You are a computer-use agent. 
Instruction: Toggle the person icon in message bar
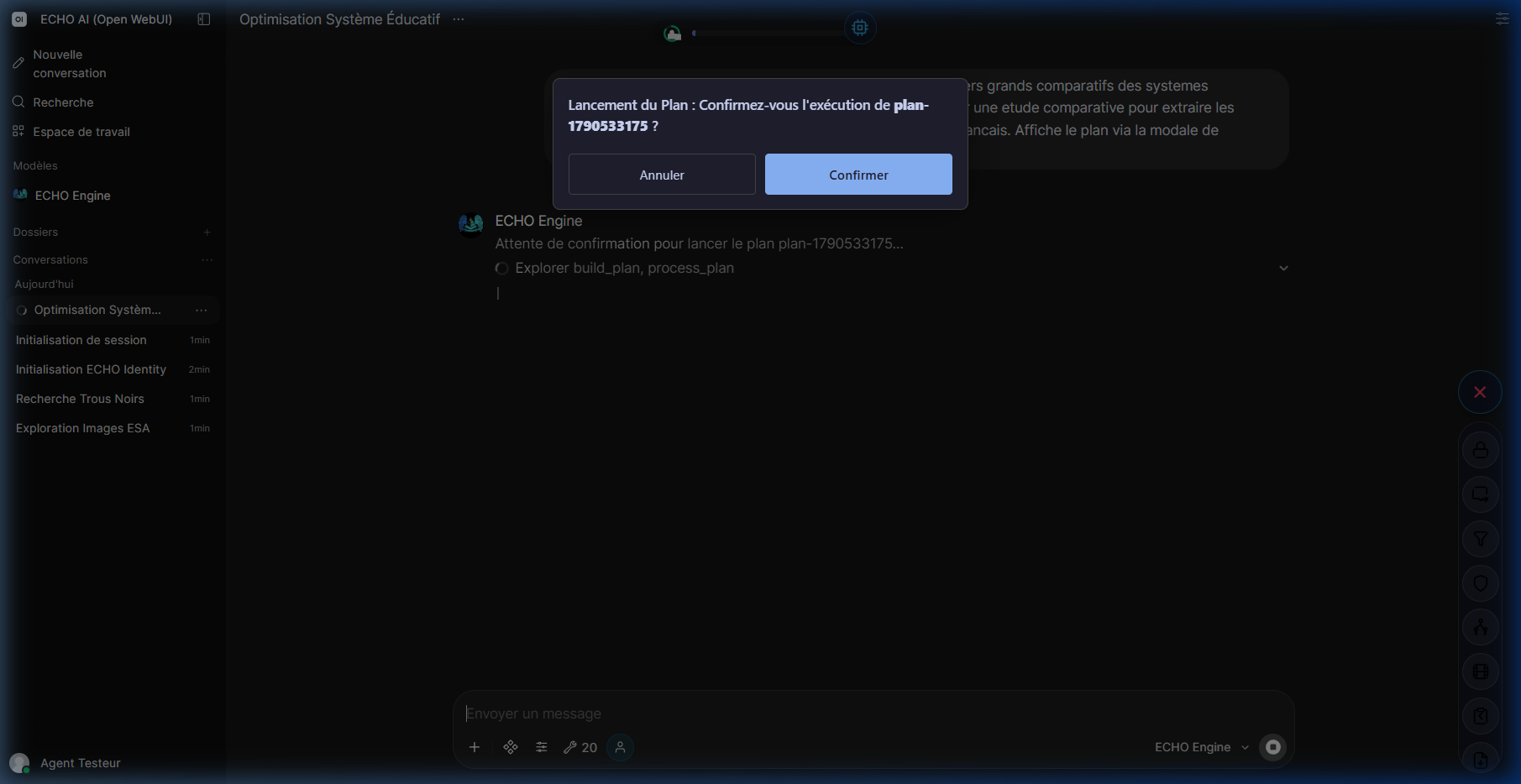click(620, 747)
